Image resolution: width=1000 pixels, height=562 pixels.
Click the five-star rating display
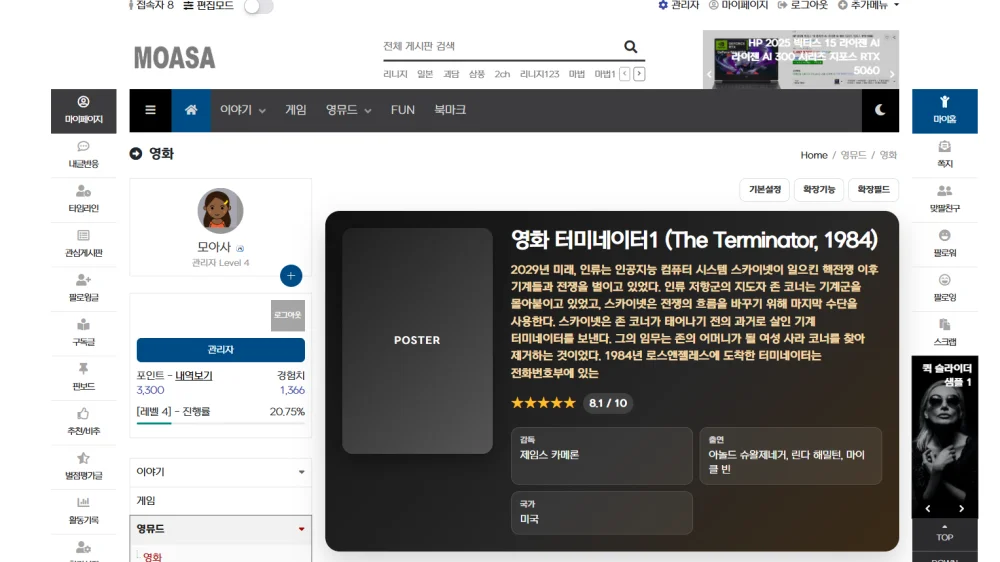(543, 403)
